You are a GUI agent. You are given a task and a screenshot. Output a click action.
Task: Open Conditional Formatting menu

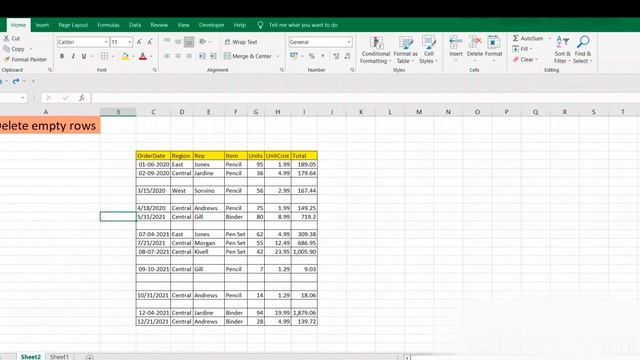coord(376,50)
